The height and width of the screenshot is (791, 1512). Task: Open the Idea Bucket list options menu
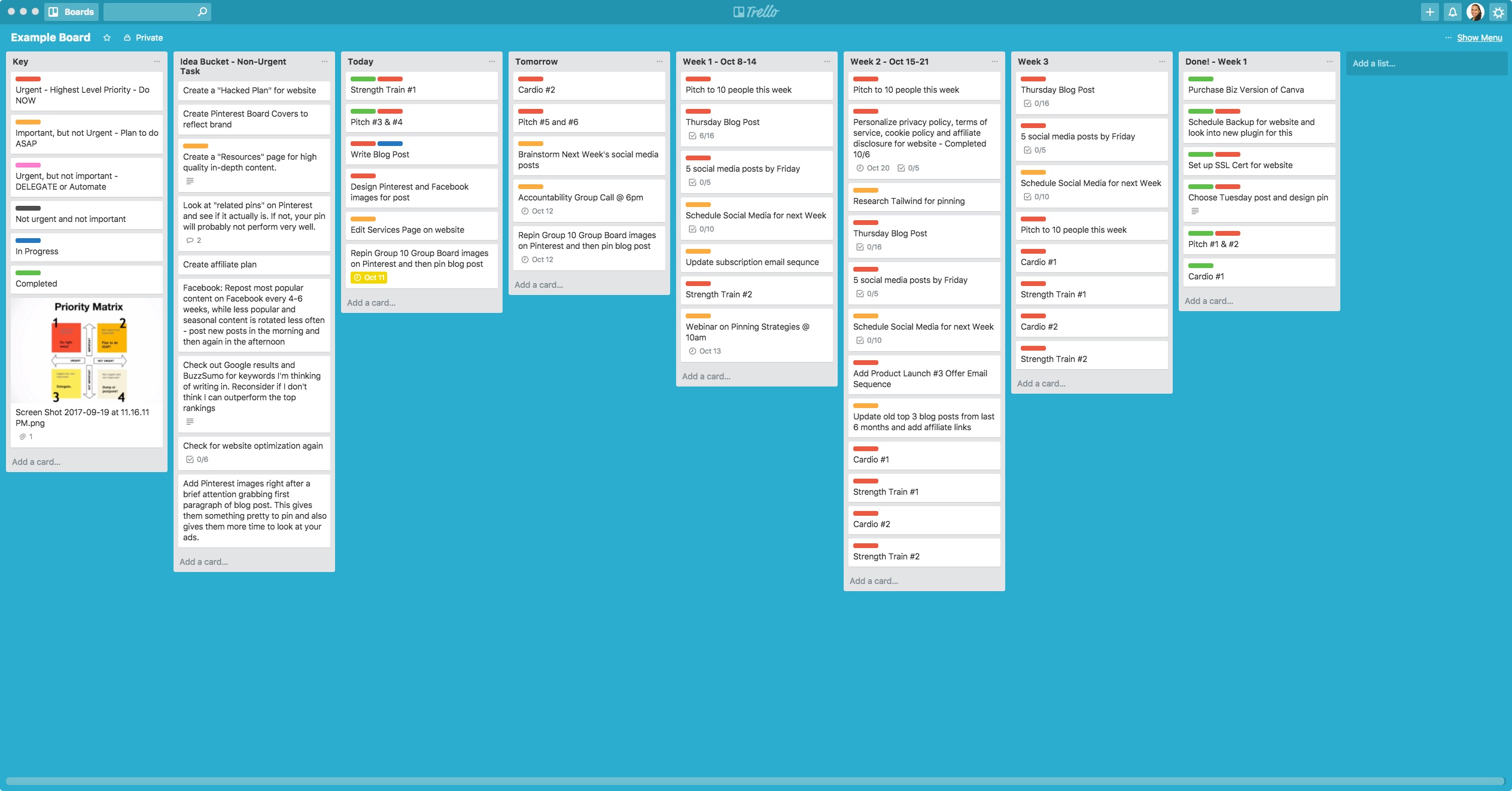[324, 62]
